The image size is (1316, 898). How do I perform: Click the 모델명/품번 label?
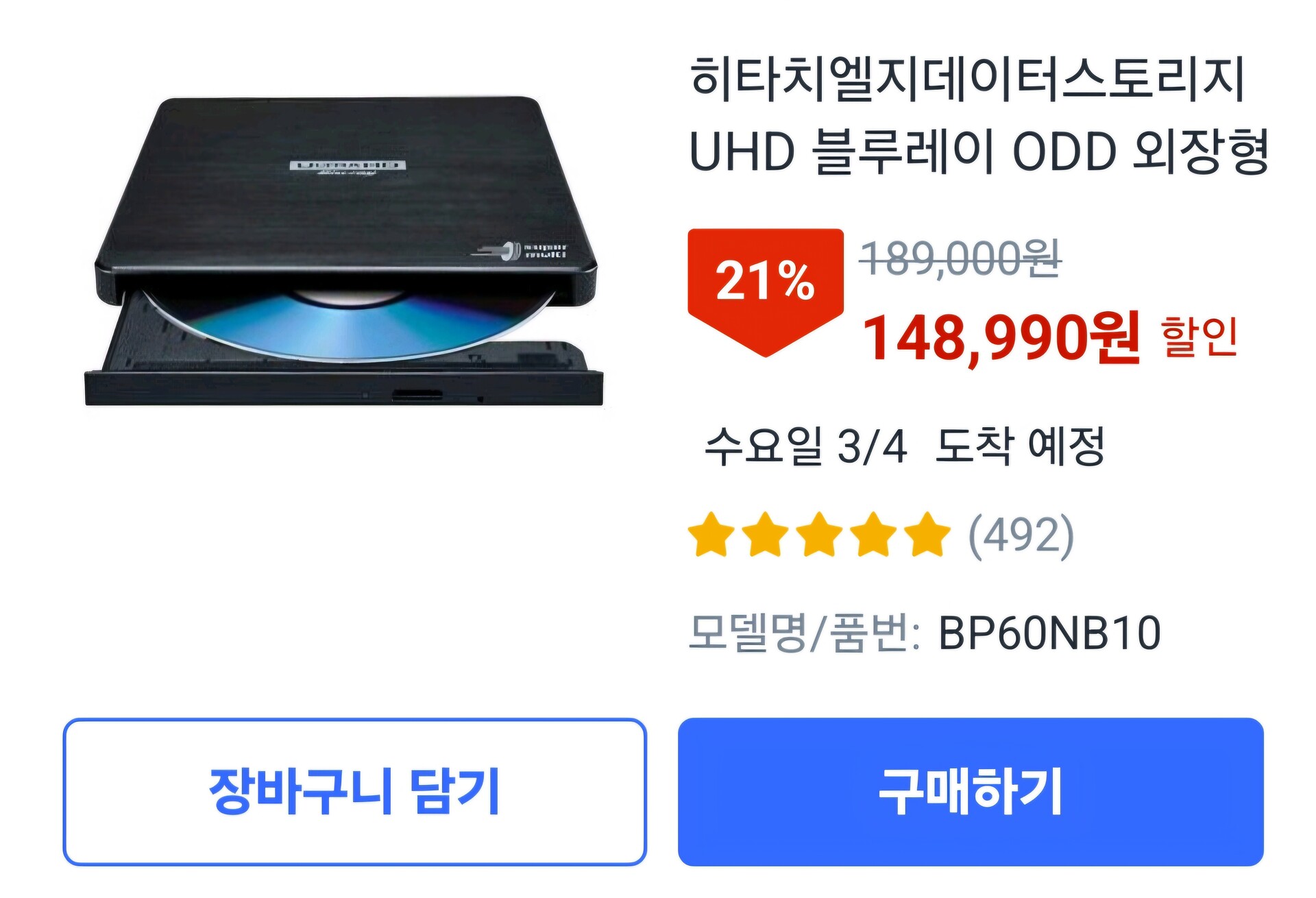pyautogui.click(x=805, y=632)
